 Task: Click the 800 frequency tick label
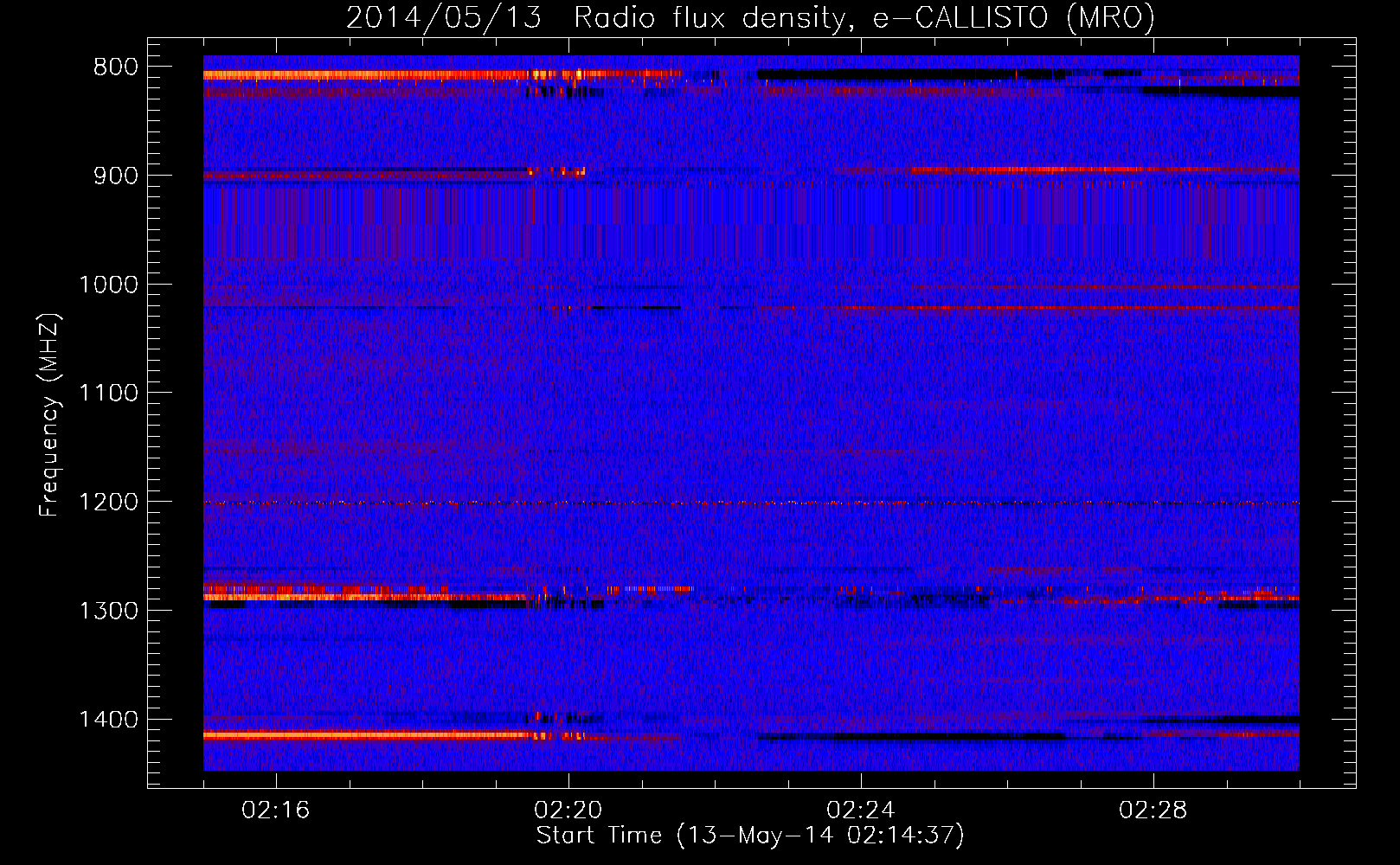pos(115,67)
